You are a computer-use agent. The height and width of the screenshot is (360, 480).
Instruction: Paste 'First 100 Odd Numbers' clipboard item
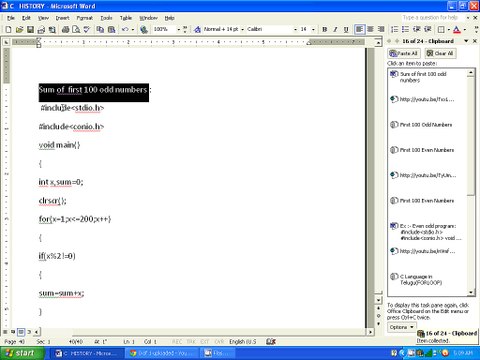point(427,125)
